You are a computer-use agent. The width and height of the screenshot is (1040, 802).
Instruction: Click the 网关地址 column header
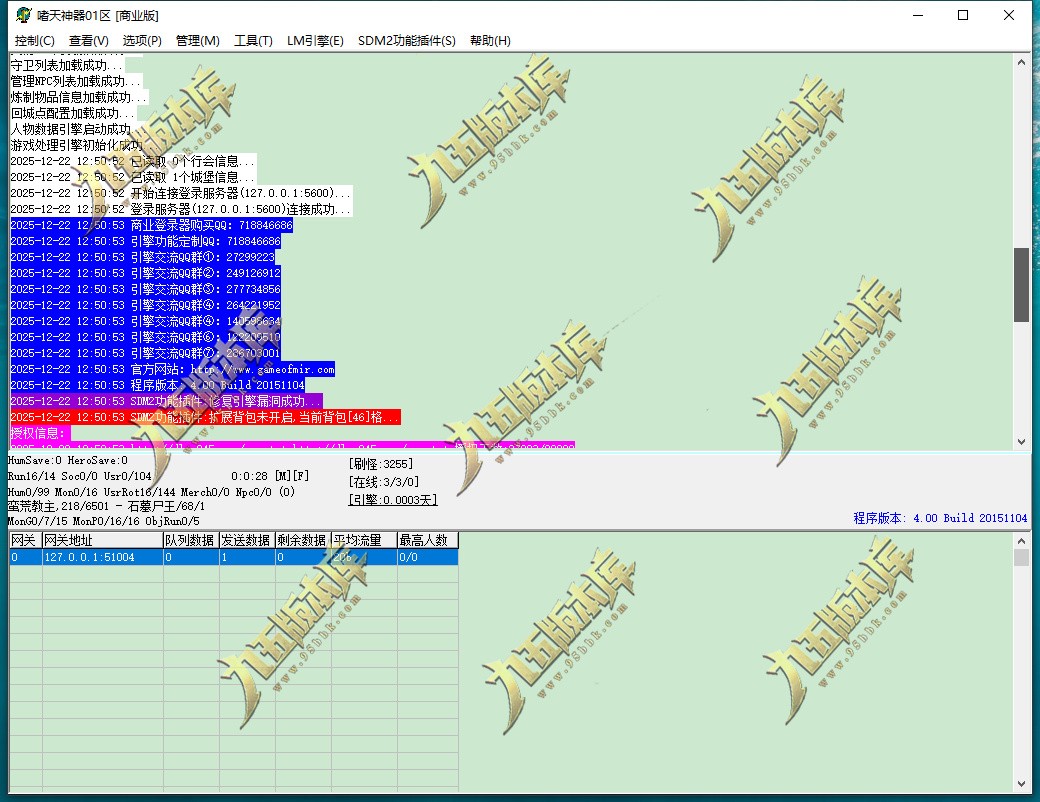103,540
